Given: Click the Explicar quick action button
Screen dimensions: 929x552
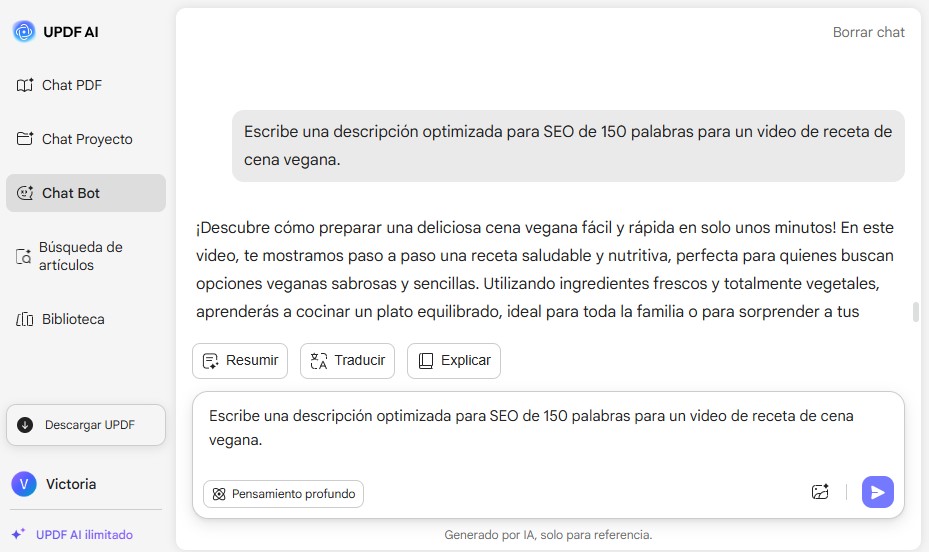Looking at the screenshot, I should tap(454, 361).
